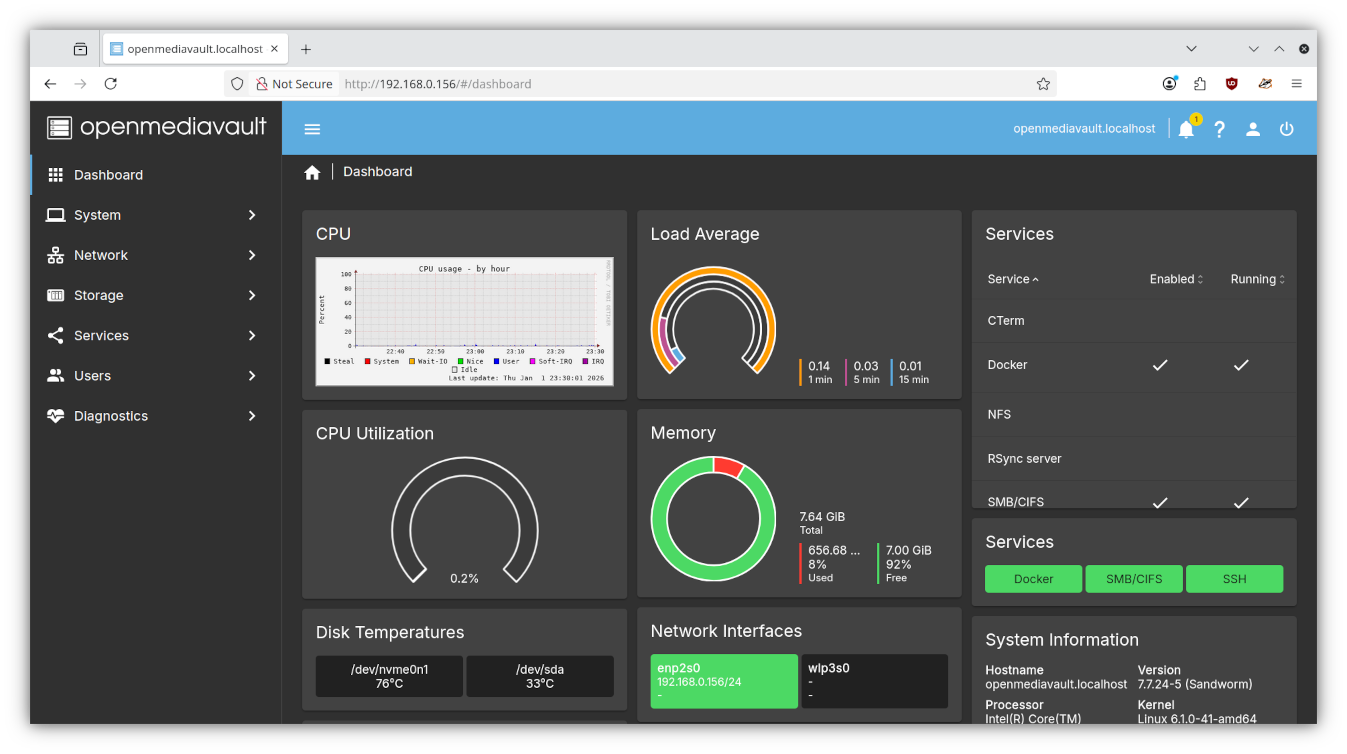The image size is (1347, 754).
Task: Open the openmediavault.localhost browser tab
Action: [x=194, y=49]
